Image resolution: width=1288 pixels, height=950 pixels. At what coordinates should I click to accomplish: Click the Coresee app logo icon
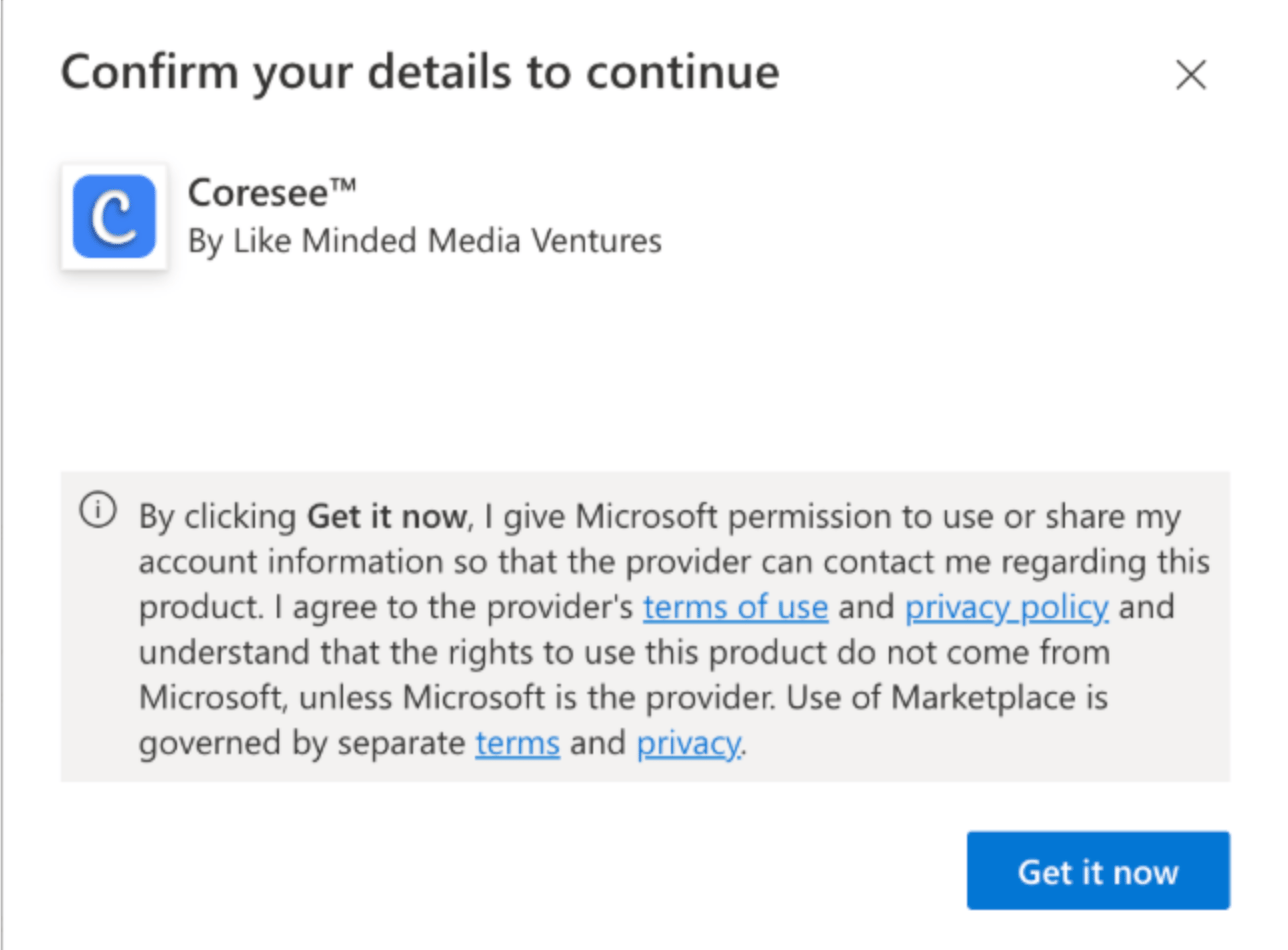pyautogui.click(x=114, y=217)
